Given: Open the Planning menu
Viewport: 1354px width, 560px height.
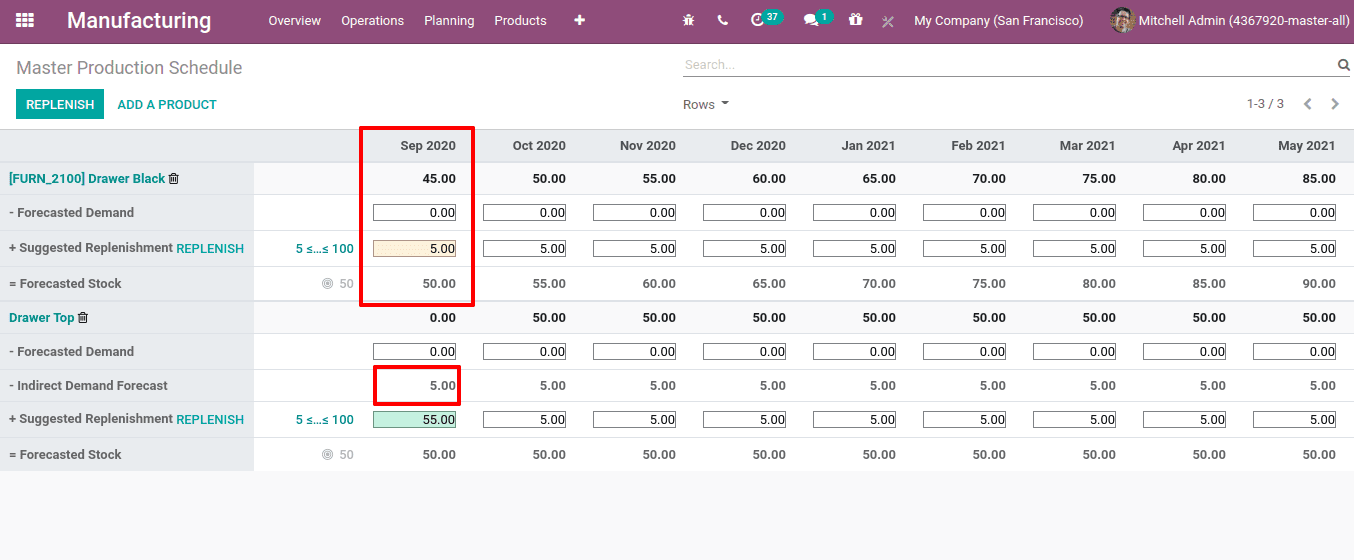Looking at the screenshot, I should (449, 20).
